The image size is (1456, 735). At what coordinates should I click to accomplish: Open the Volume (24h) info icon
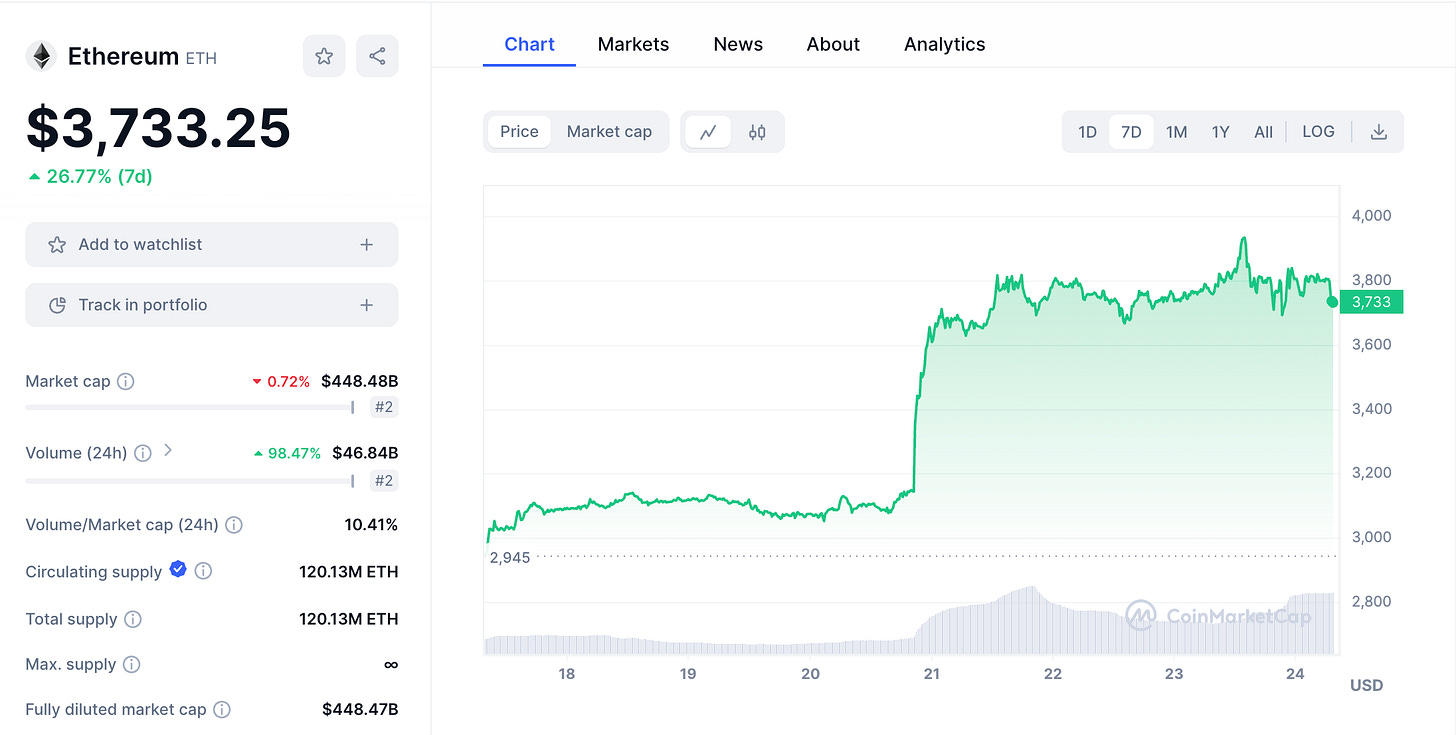point(143,453)
